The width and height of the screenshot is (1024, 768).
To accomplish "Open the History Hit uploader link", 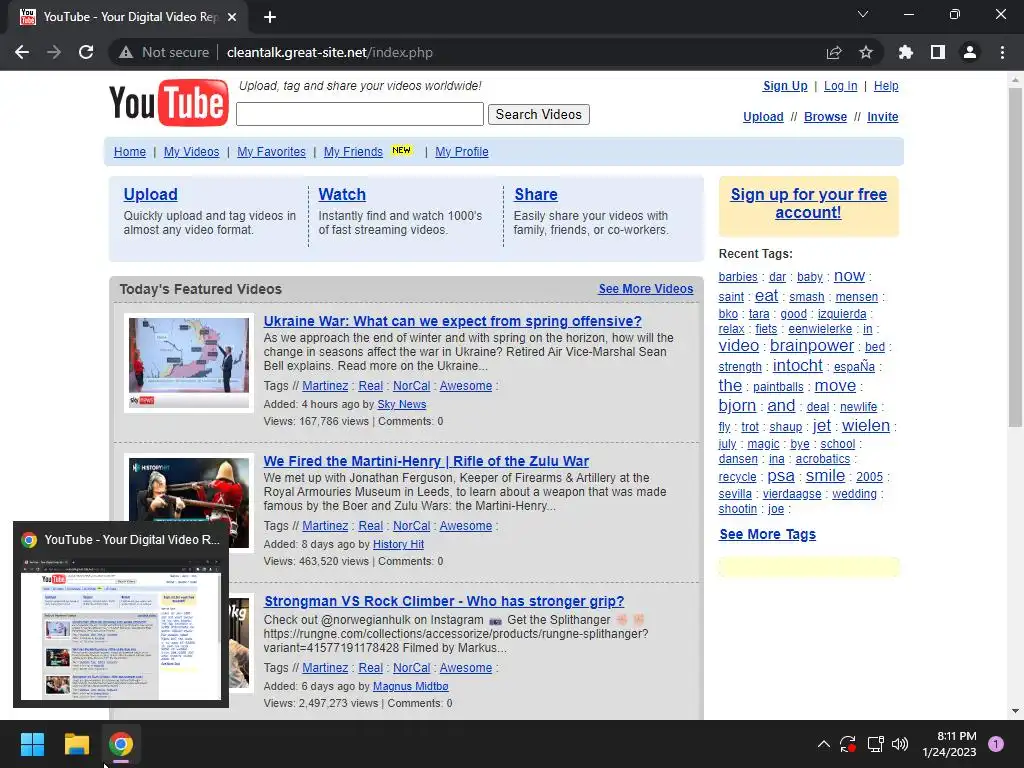I will pos(398,544).
